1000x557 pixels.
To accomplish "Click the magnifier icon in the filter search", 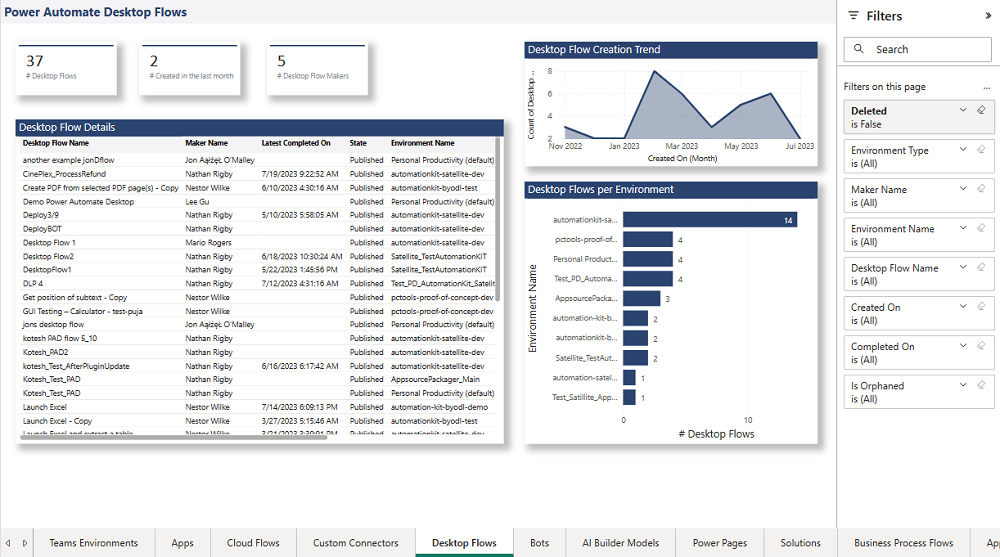I will [858, 48].
